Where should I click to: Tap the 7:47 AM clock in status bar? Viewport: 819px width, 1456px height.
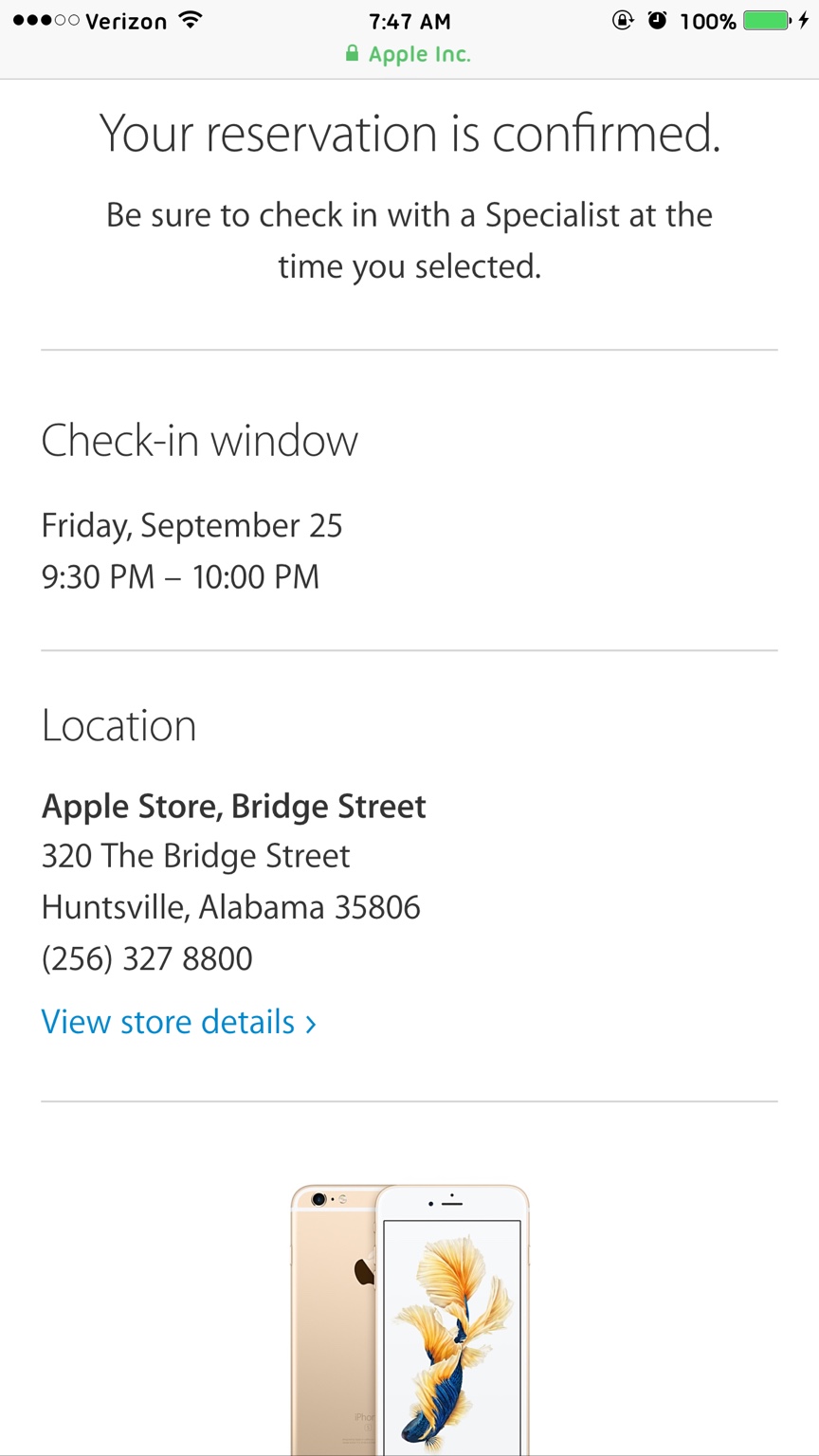pos(409,21)
